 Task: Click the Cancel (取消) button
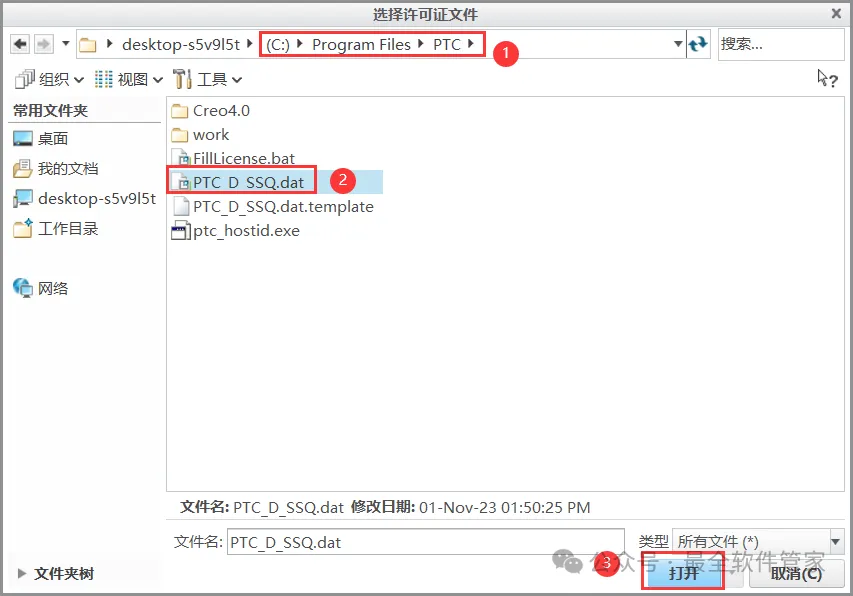point(796,574)
